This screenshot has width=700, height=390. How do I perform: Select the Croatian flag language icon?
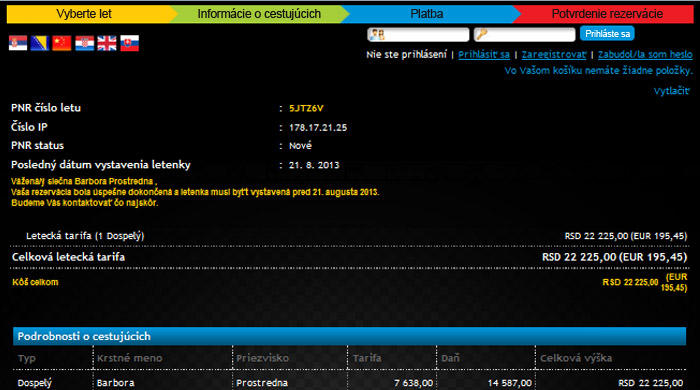coord(84,43)
